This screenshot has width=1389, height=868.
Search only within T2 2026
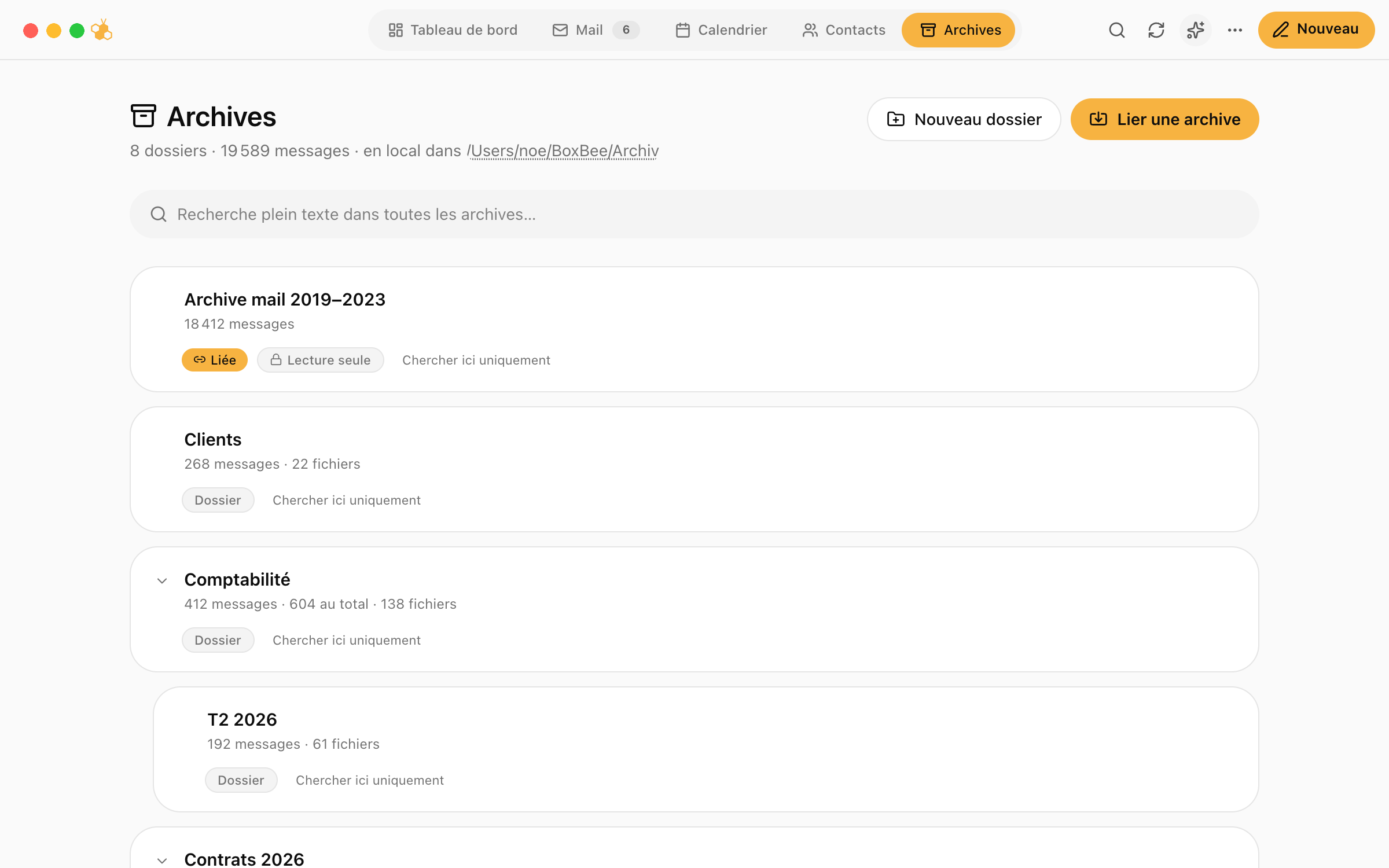coord(370,780)
